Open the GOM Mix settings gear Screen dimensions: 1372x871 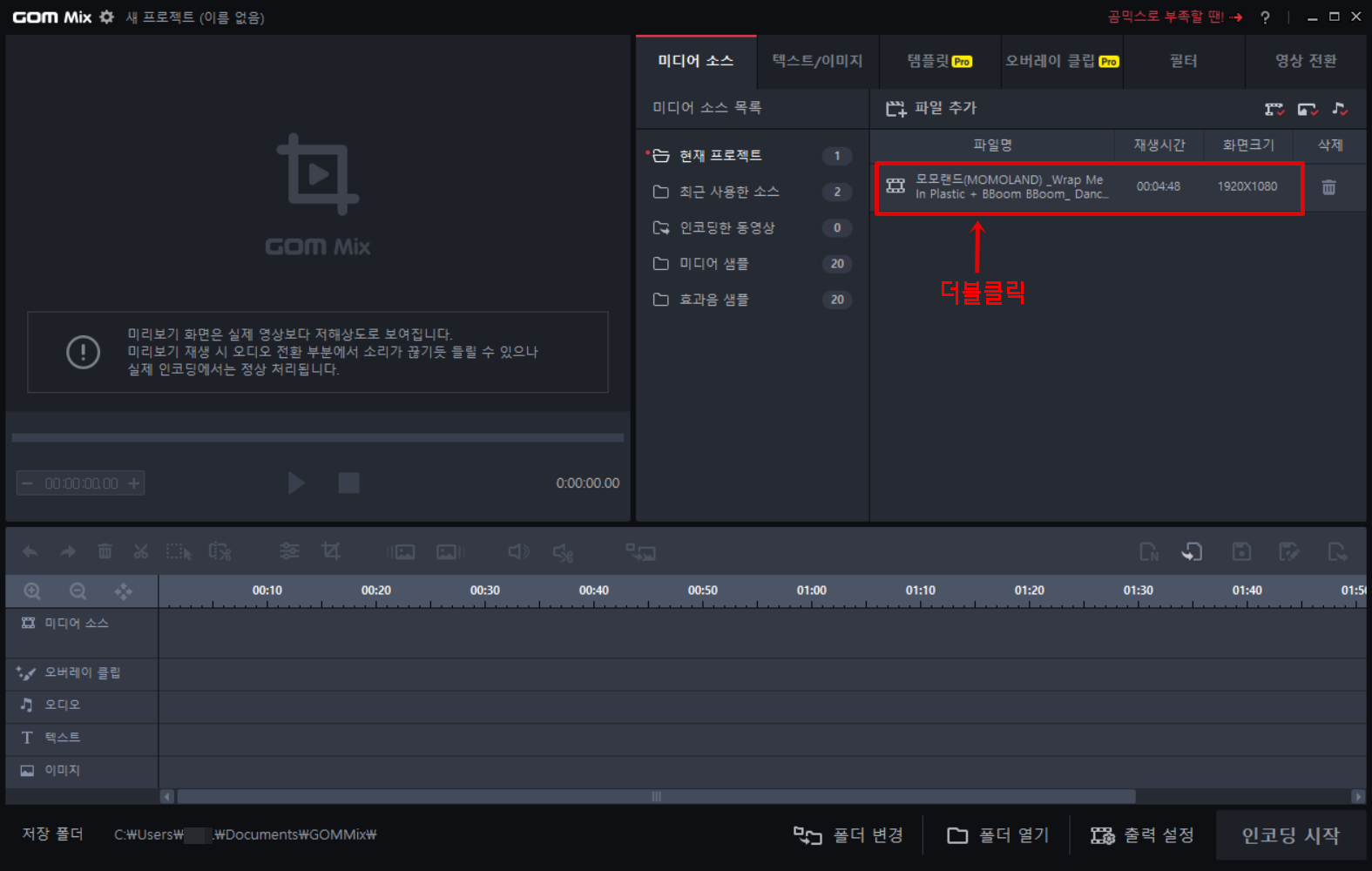[x=106, y=17]
